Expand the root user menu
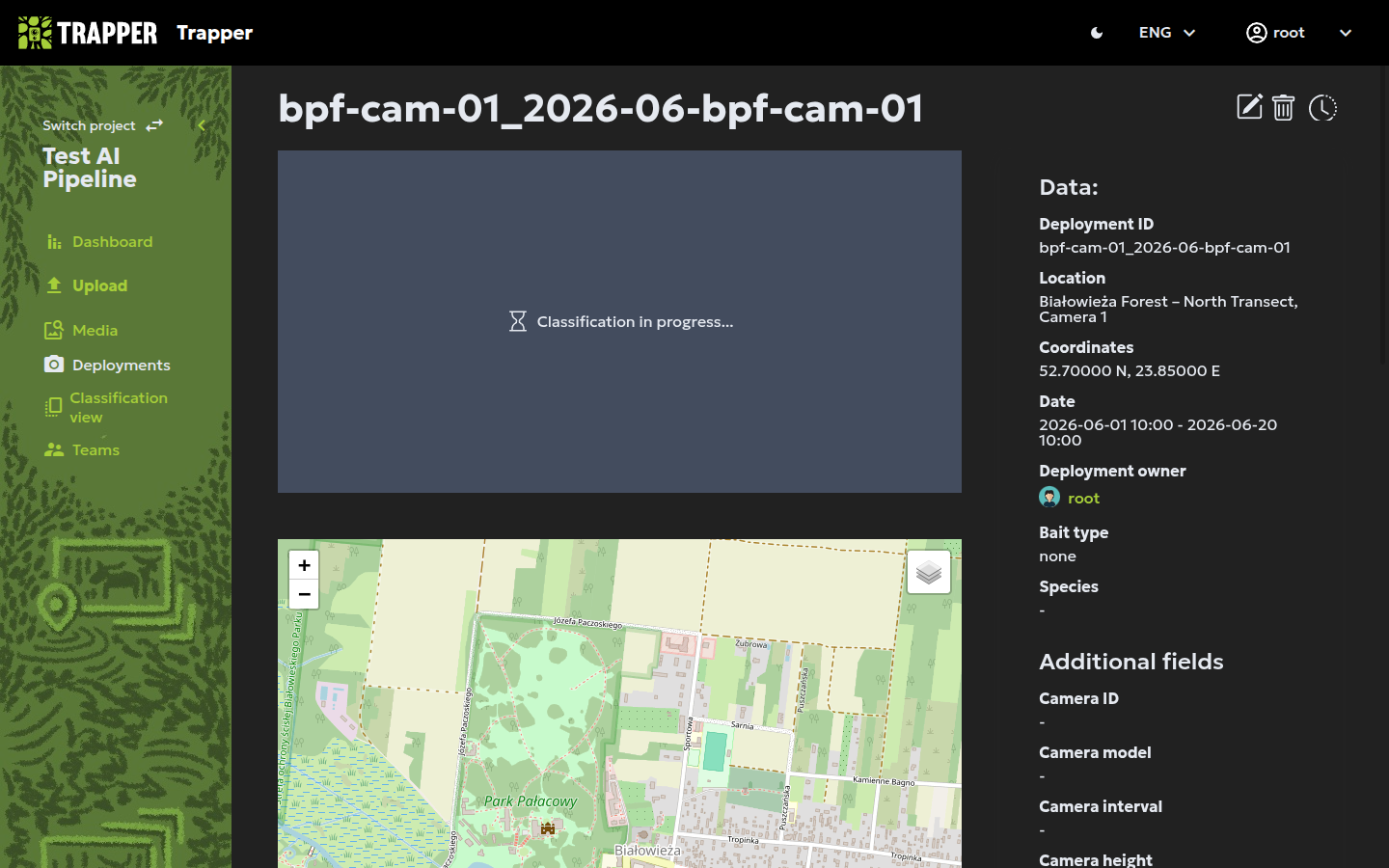Viewport: 1389px width, 868px height. coord(1298,33)
